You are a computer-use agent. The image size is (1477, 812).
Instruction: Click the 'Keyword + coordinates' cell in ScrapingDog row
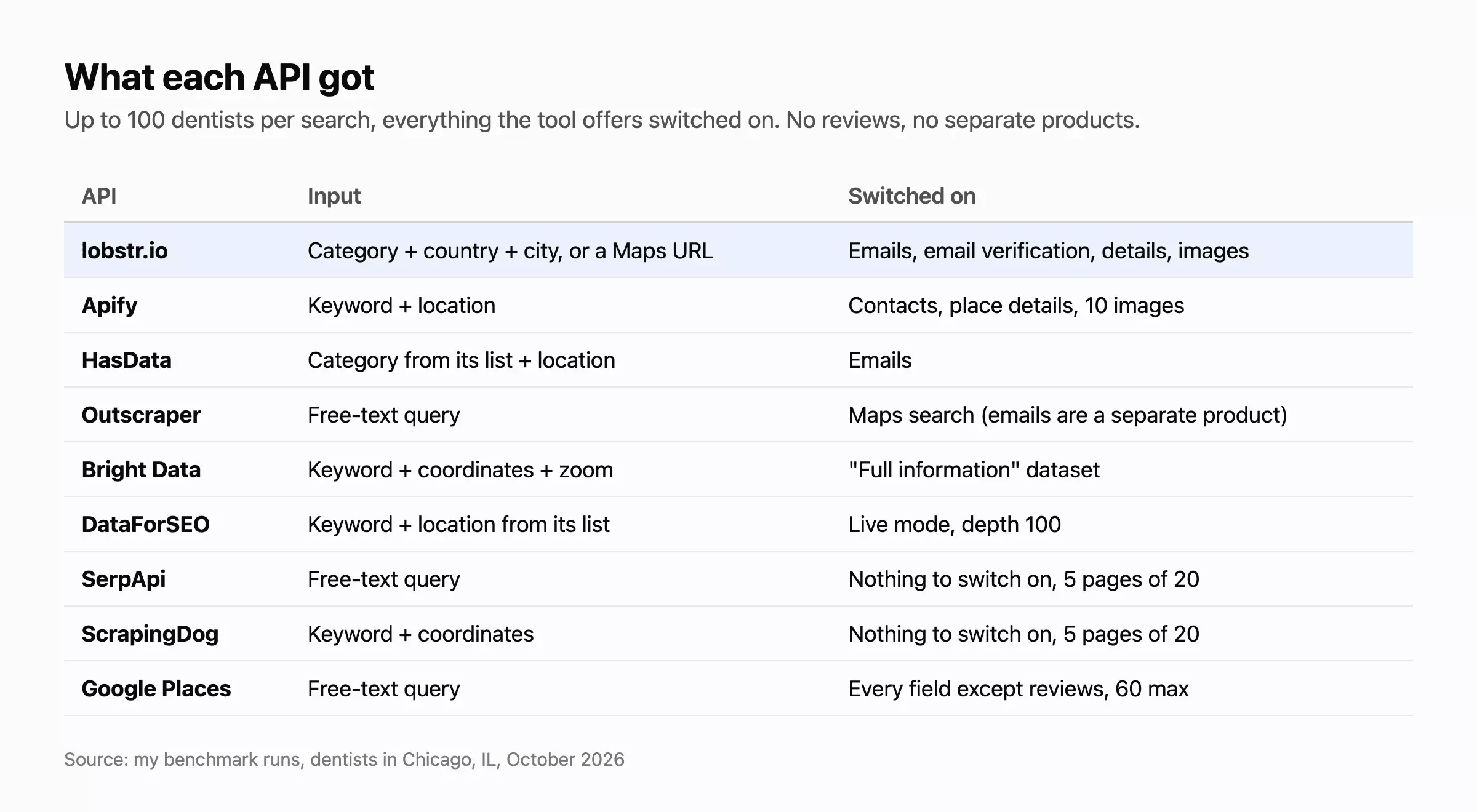tap(421, 634)
